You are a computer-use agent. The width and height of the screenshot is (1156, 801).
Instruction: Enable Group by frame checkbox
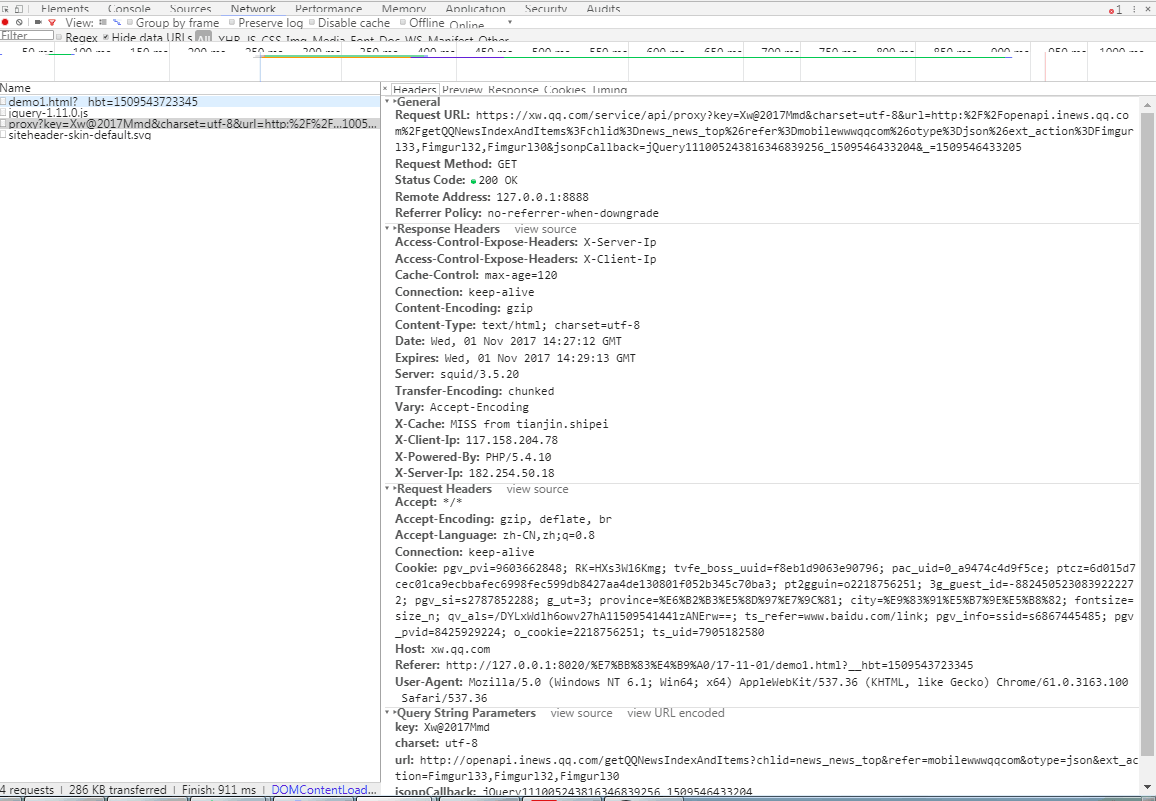pos(130,22)
